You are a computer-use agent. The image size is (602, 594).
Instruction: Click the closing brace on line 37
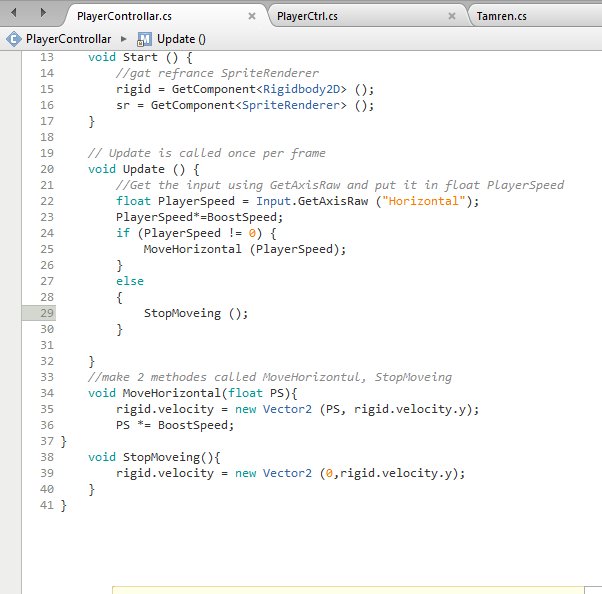63,442
